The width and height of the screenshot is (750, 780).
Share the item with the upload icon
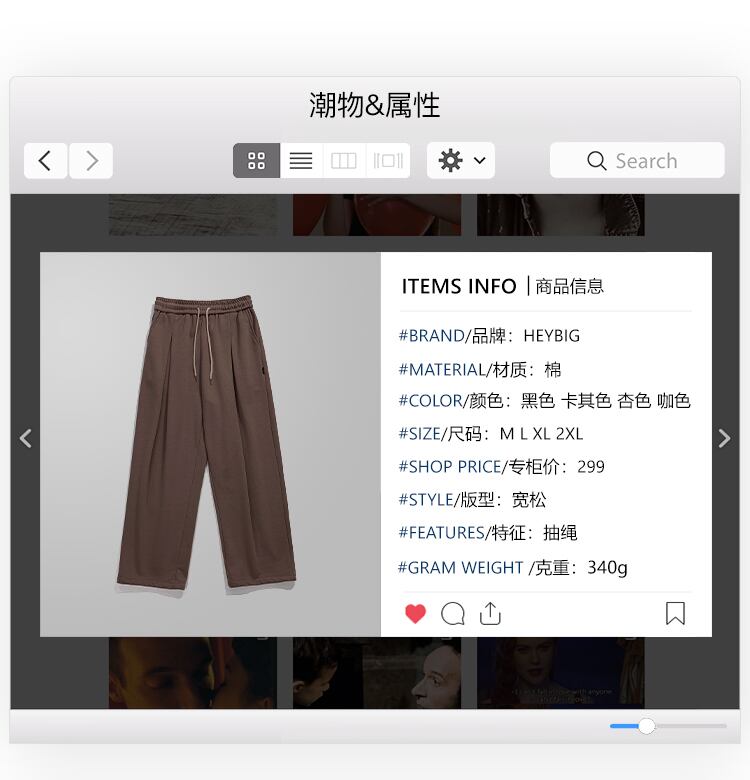[490, 613]
